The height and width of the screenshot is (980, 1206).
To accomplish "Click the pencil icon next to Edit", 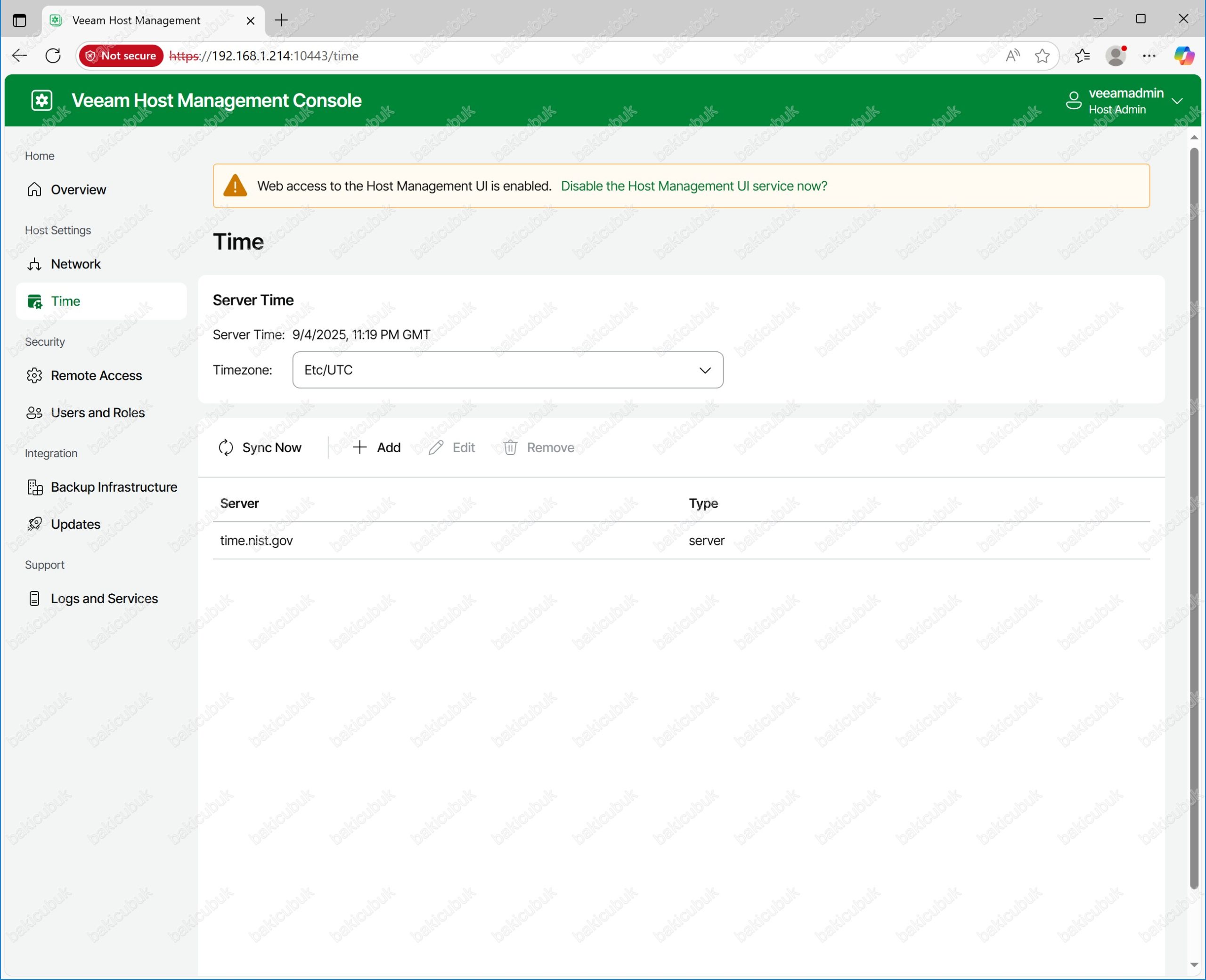I will pyautogui.click(x=435, y=448).
